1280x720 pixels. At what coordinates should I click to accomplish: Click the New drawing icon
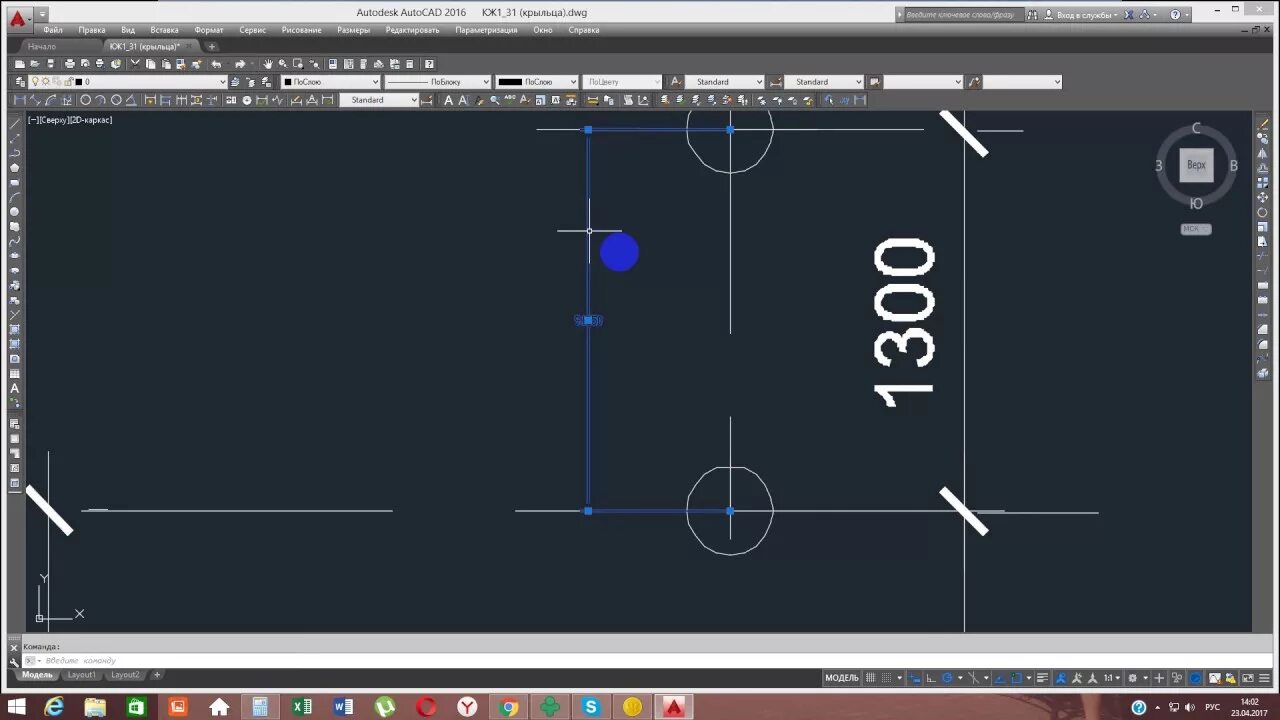pyautogui.click(x=20, y=64)
